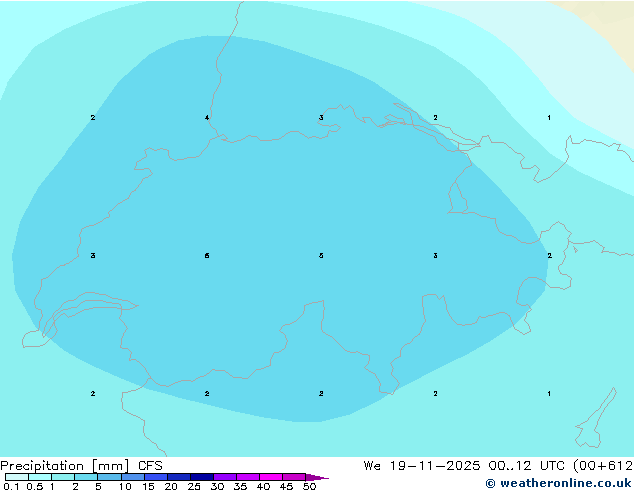This screenshot has height=490, width=634.
Task: Click the precipitation value '4' on the map
Action: tap(207, 118)
